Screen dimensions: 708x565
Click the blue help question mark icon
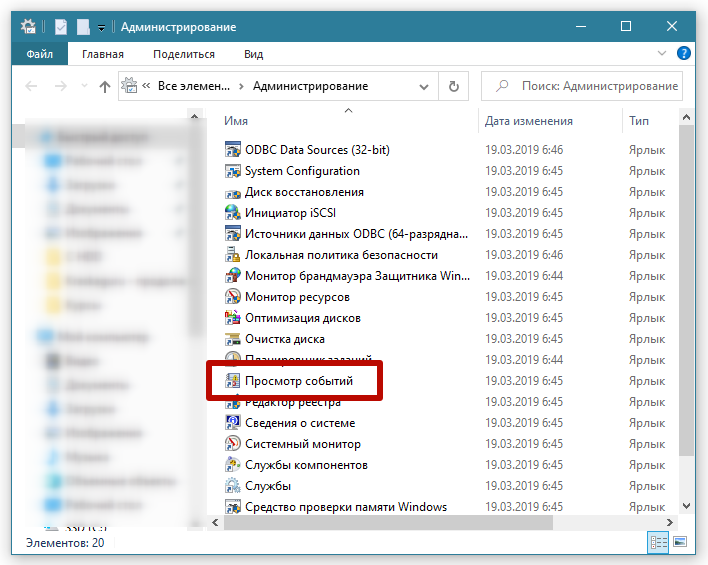coord(684,54)
